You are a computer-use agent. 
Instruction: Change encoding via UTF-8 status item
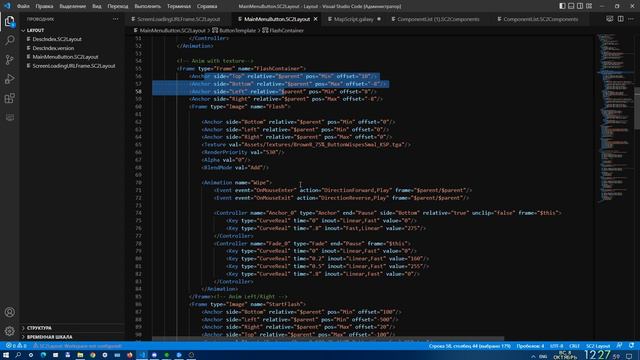click(x=556, y=346)
